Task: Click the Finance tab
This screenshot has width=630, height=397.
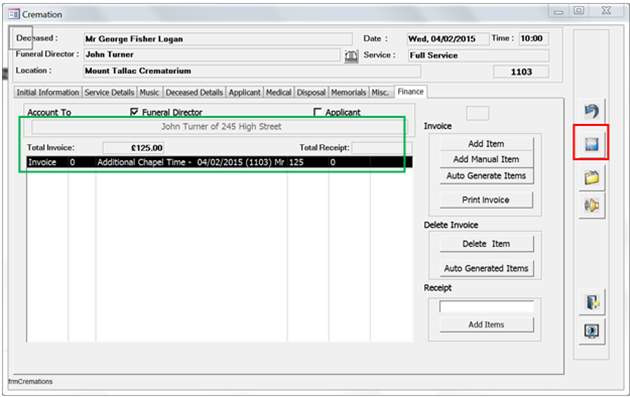Action: [x=411, y=92]
